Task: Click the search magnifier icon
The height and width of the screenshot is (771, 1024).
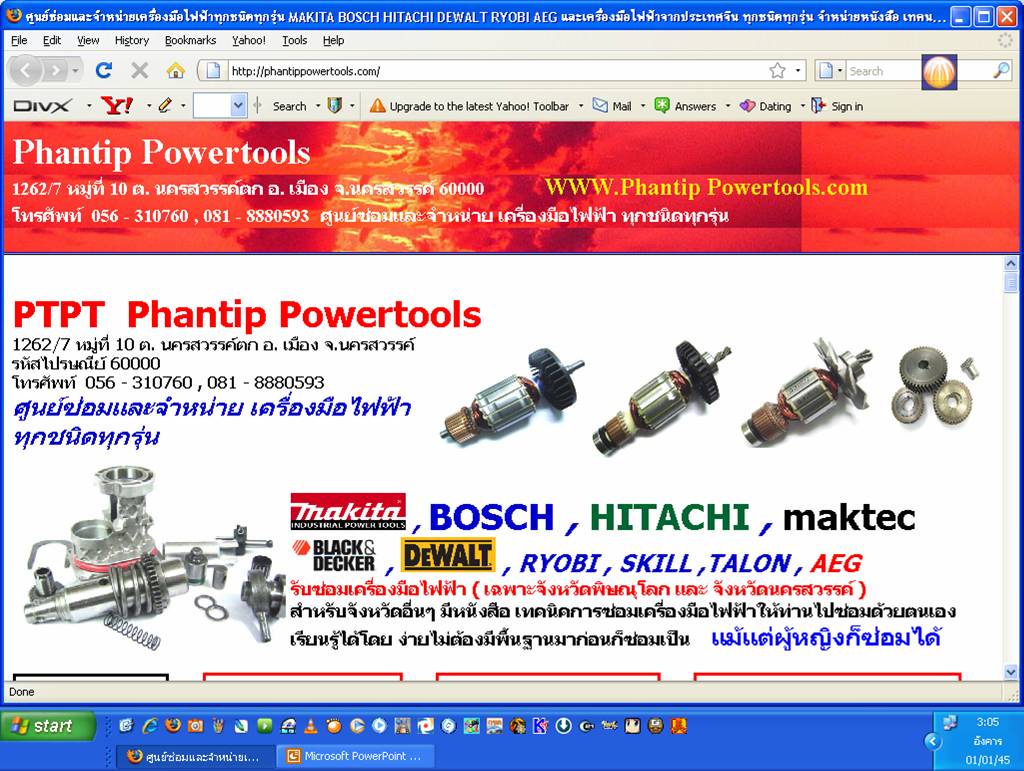Action: click(x=1001, y=71)
